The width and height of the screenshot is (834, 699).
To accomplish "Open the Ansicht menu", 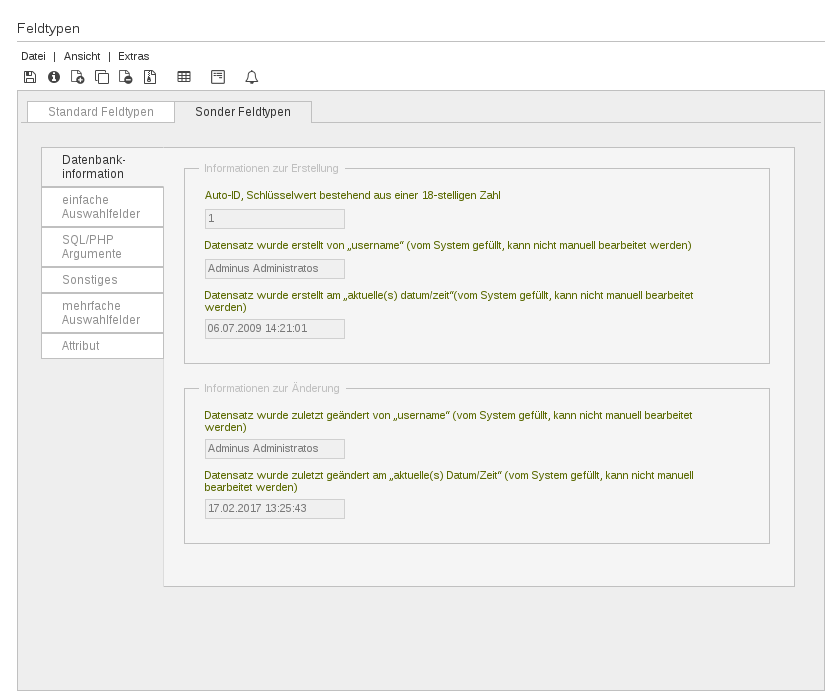I will pos(82,56).
